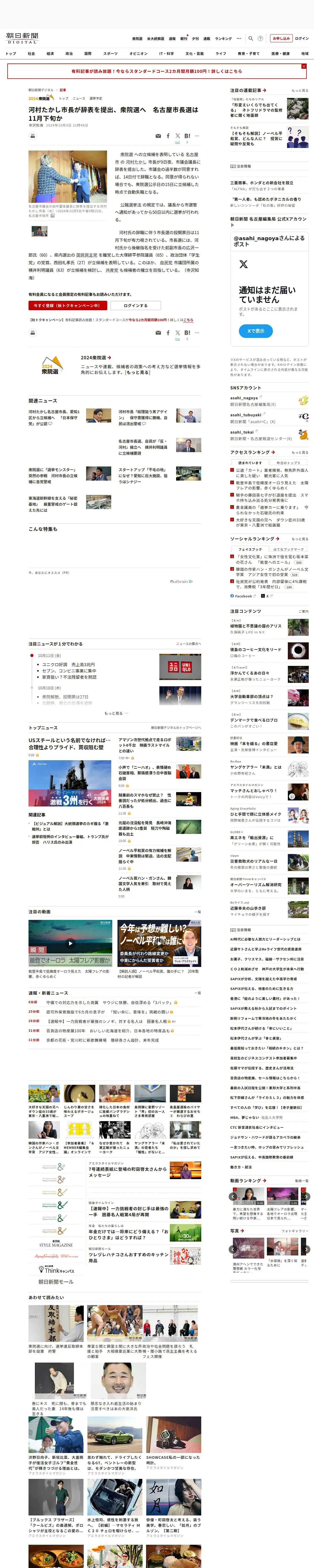Share by mail icon below the article
Viewport: 314px width, 1568px height.
159,333
